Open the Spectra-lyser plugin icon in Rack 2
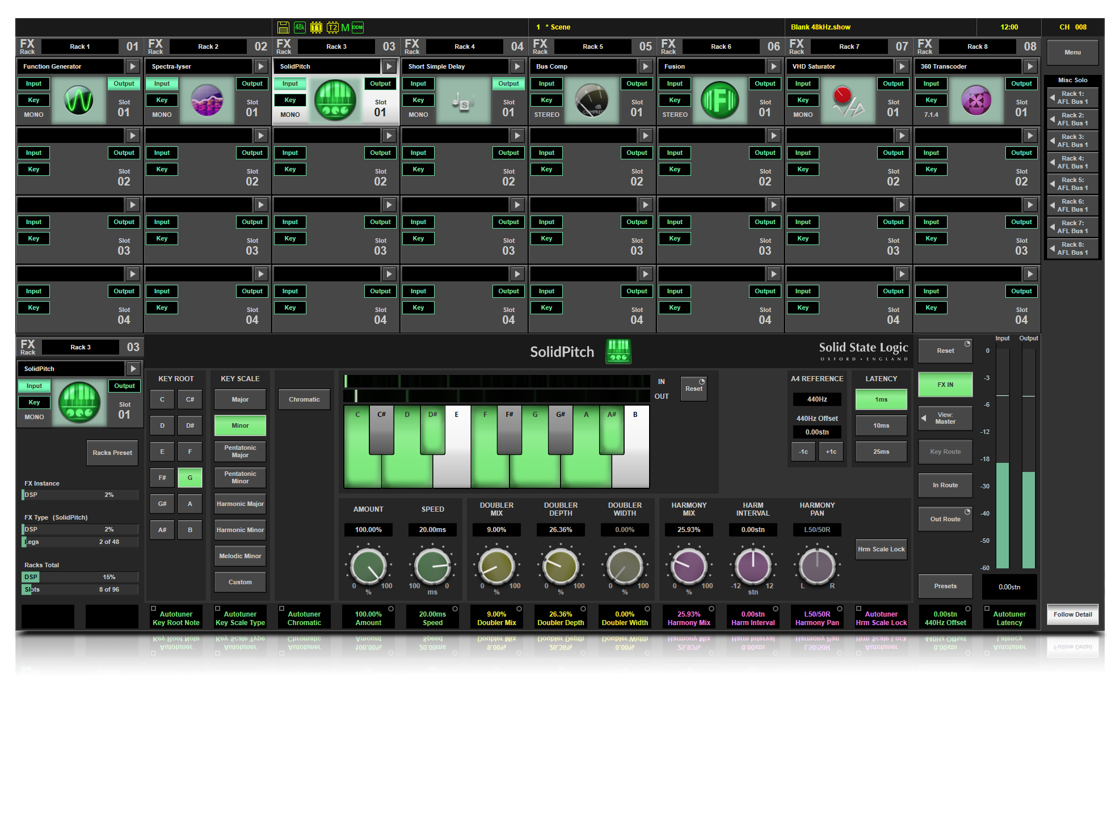 (x=207, y=100)
